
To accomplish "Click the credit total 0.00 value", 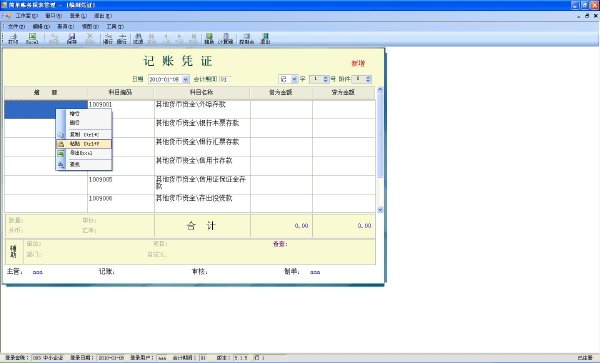I will pos(364,226).
